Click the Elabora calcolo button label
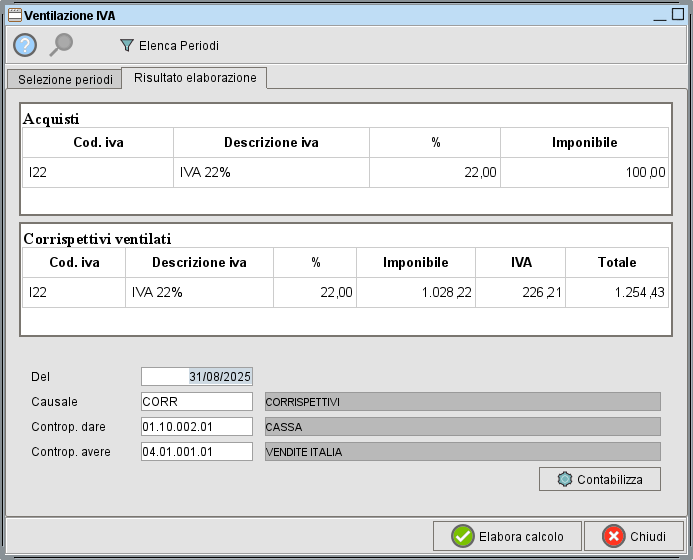 (x=521, y=537)
